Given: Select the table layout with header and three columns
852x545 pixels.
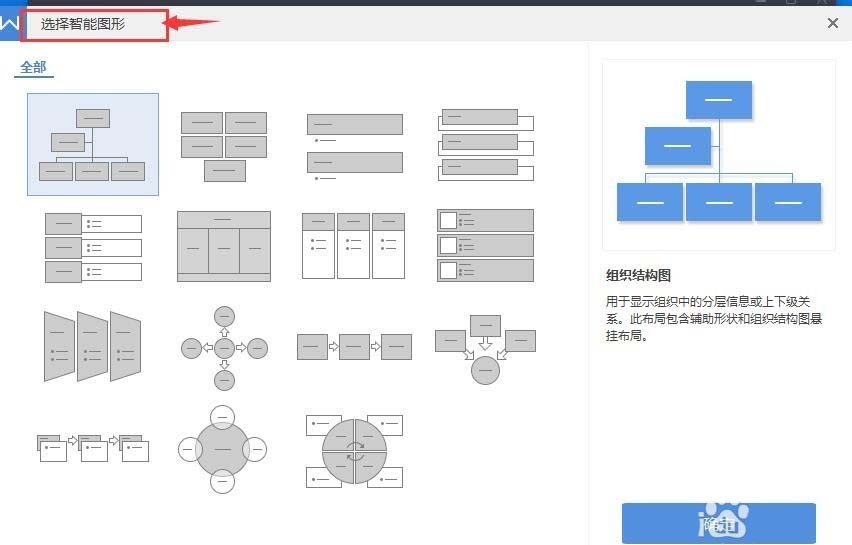Looking at the screenshot, I should pos(224,246).
